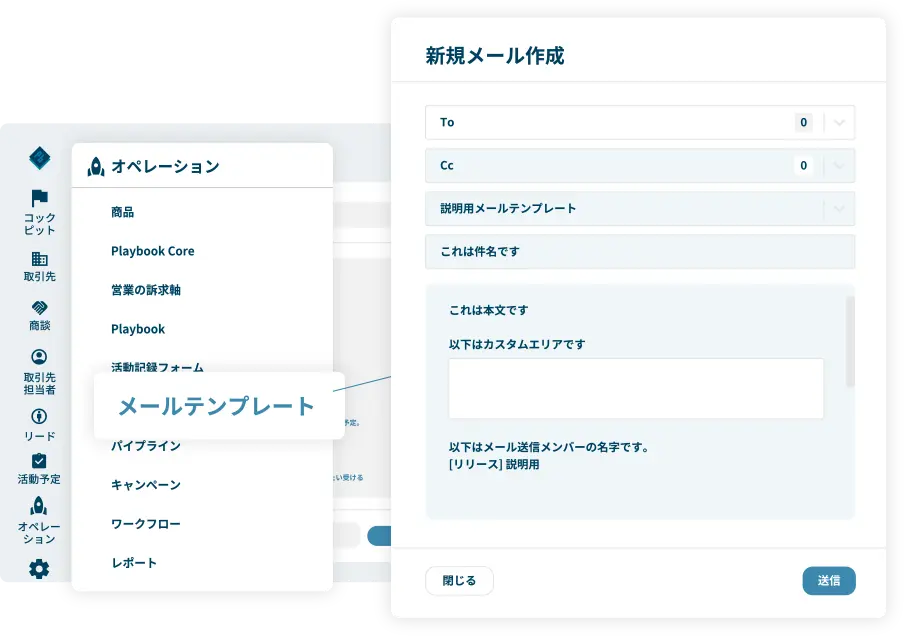Click 閉じる to close the email dialog
Image resolution: width=904 pixels, height=636 pixels.
[459, 580]
